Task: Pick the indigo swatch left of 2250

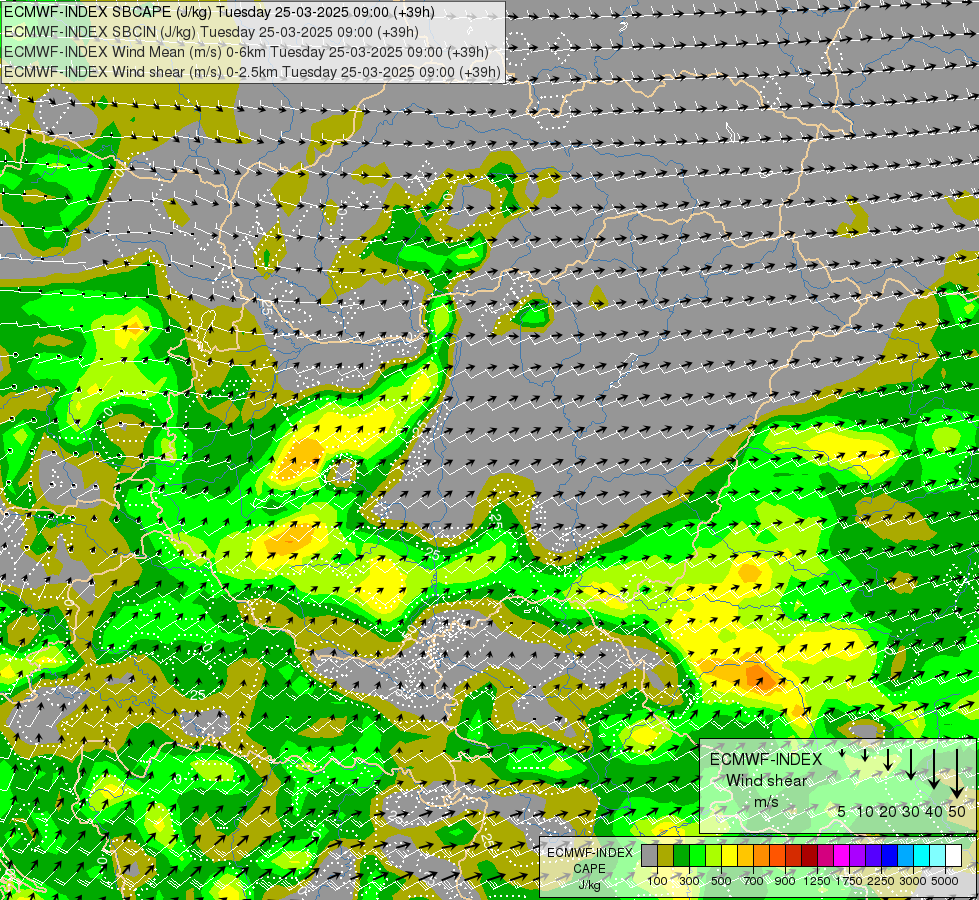Action: [x=873, y=856]
